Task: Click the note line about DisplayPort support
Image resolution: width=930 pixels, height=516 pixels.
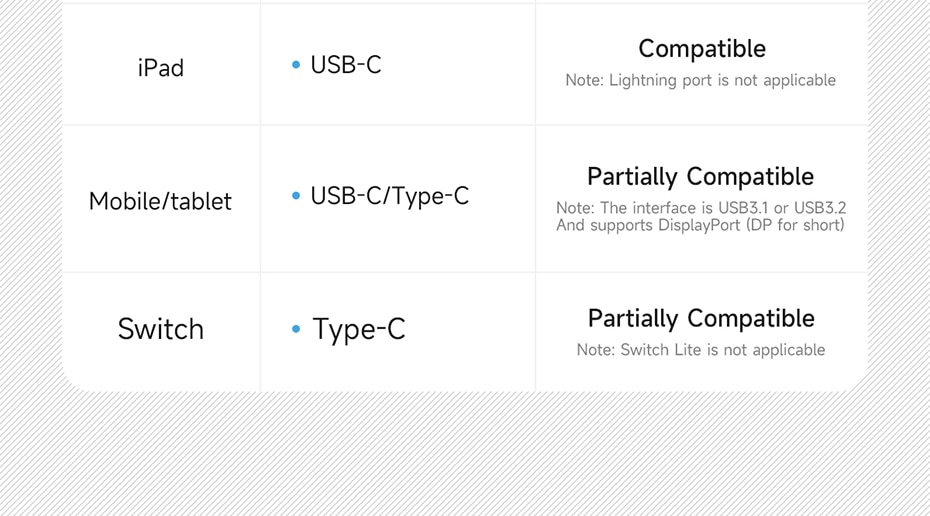Action: click(x=700, y=225)
